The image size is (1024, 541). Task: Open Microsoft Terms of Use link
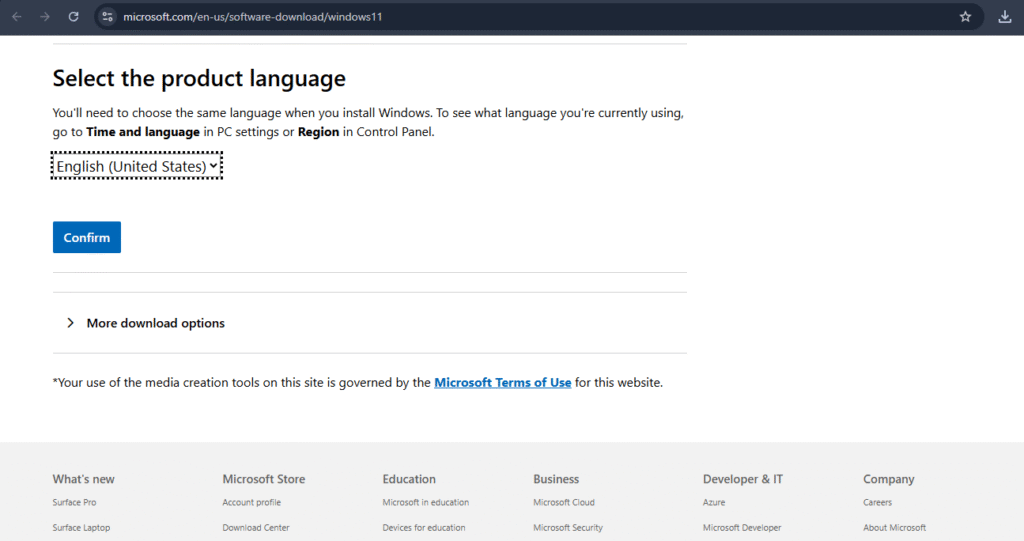click(x=502, y=382)
